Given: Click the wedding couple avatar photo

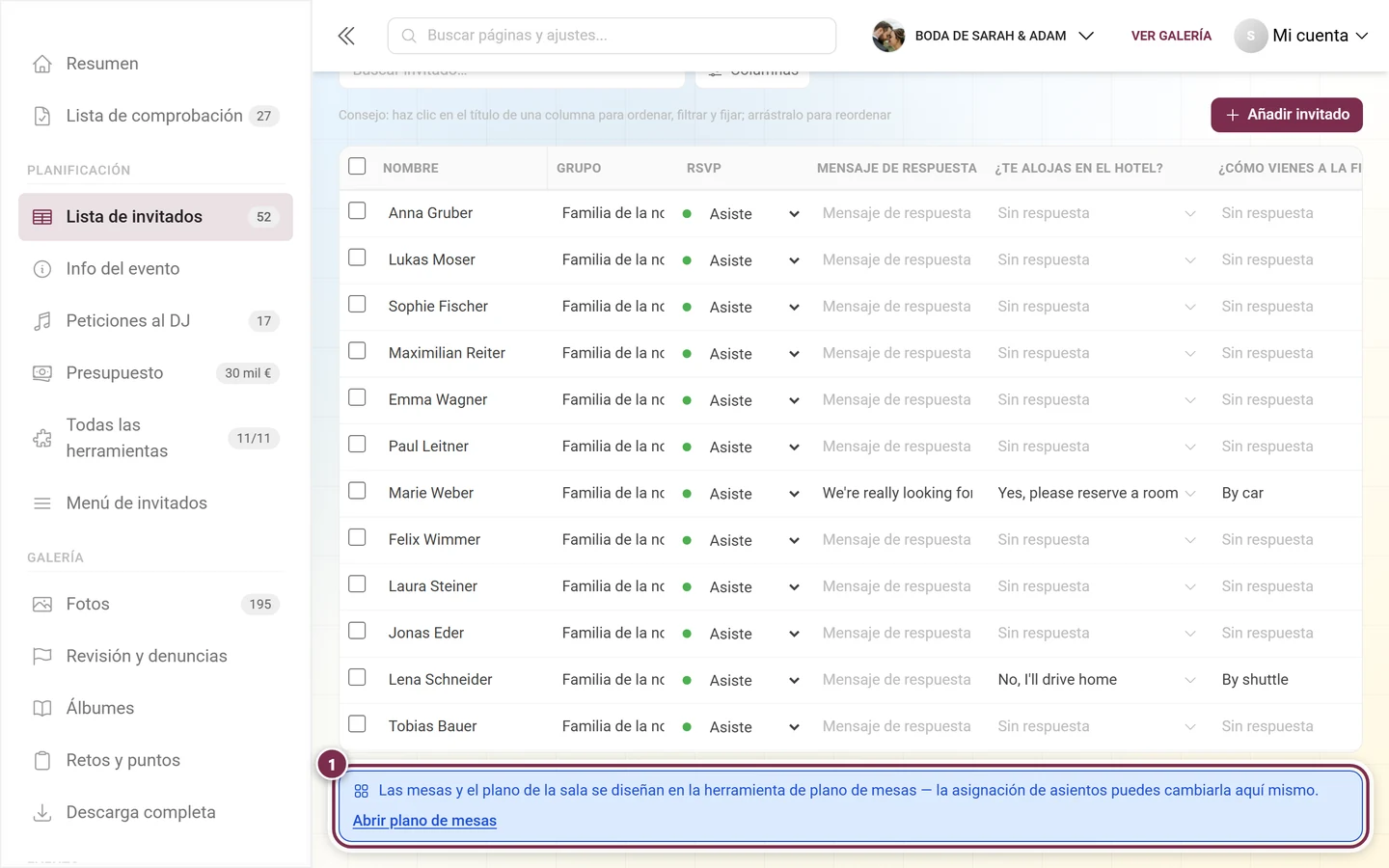Looking at the screenshot, I should tap(888, 36).
